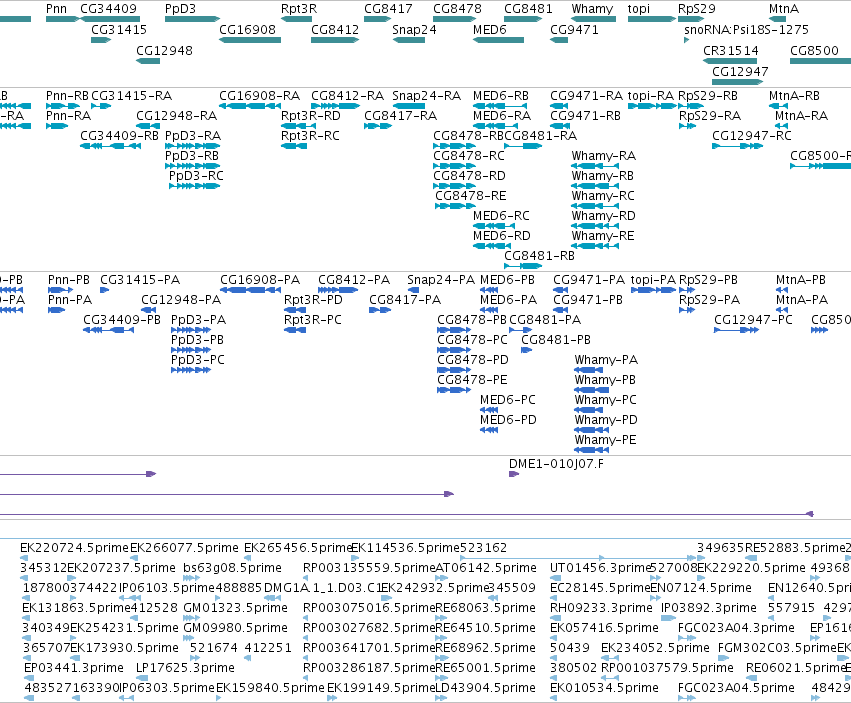Viewport: 851px width, 703px height.
Task: Click transcript Whamy-RA
Action: pos(595,166)
